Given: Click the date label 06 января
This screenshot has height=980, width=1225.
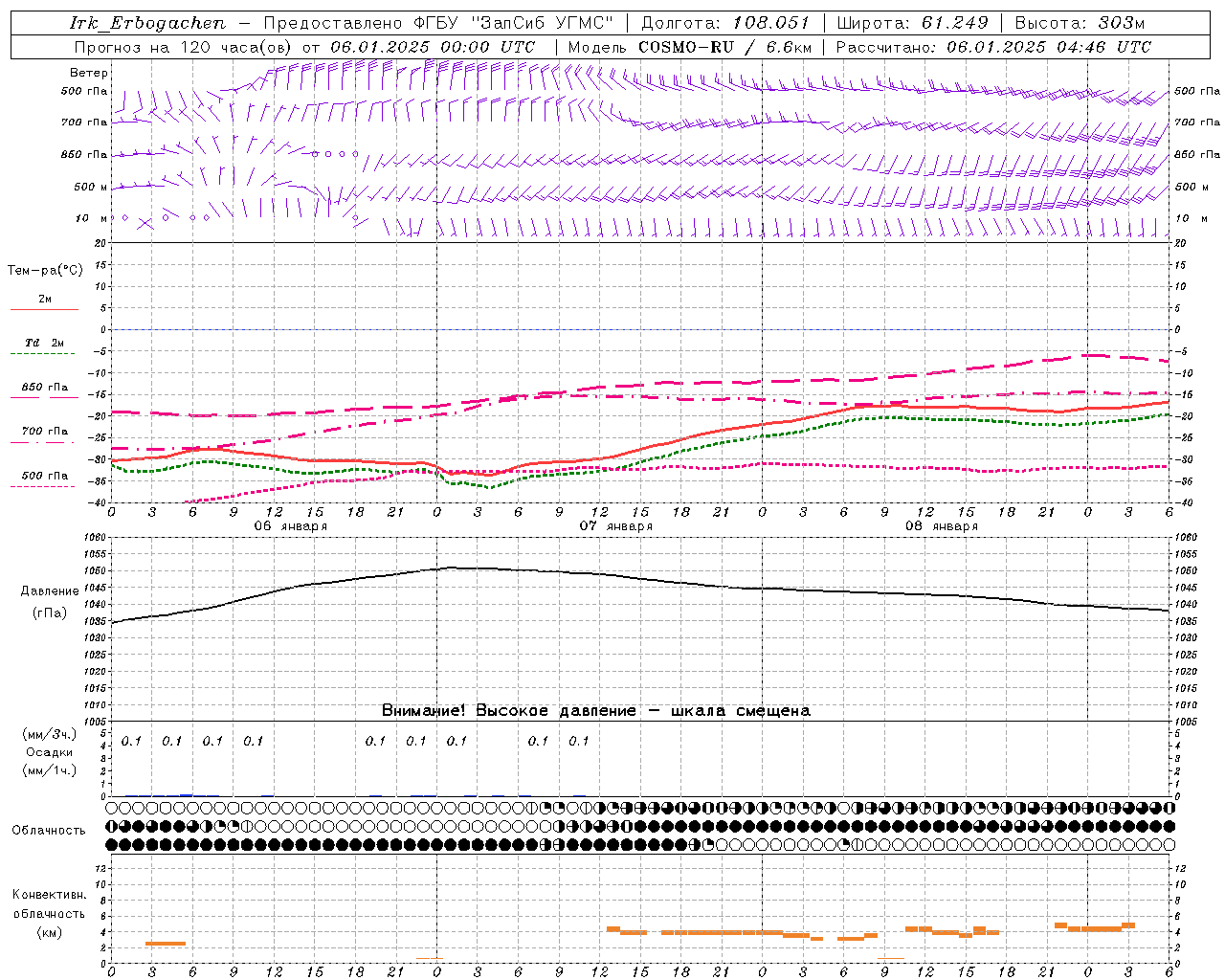Looking at the screenshot, I should [x=290, y=526].
